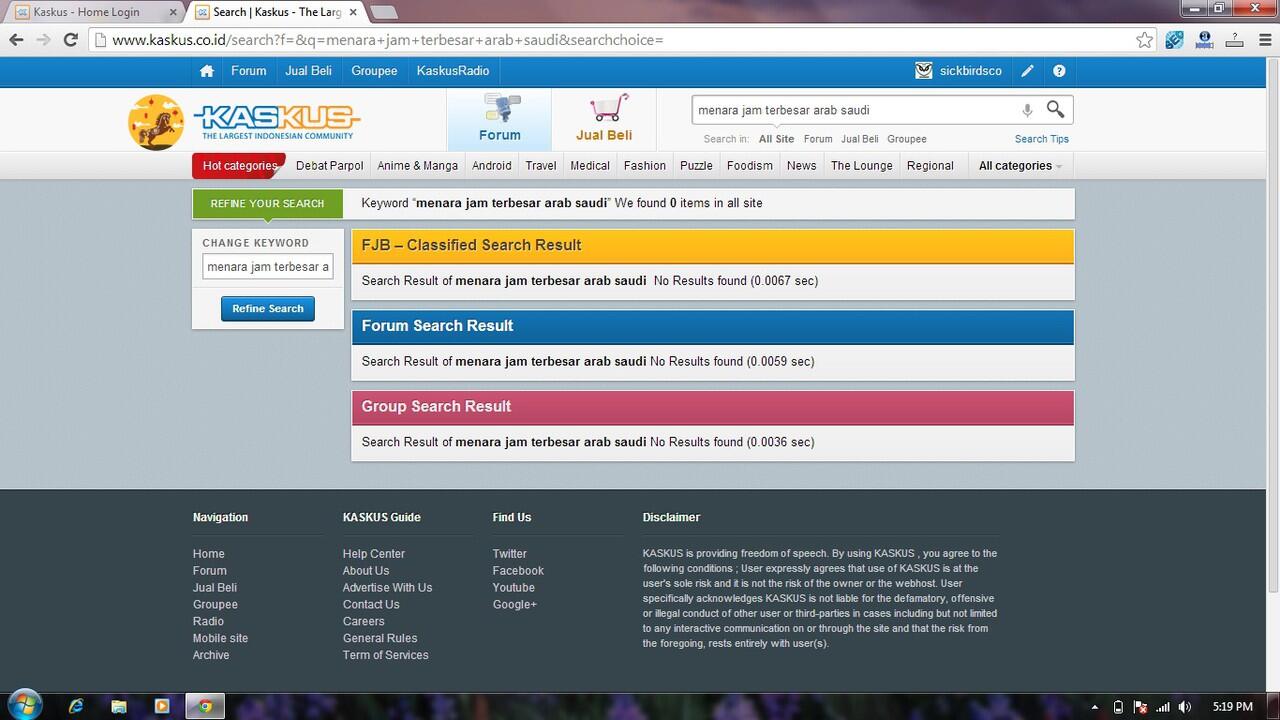Select Forum search scope

(x=818, y=139)
